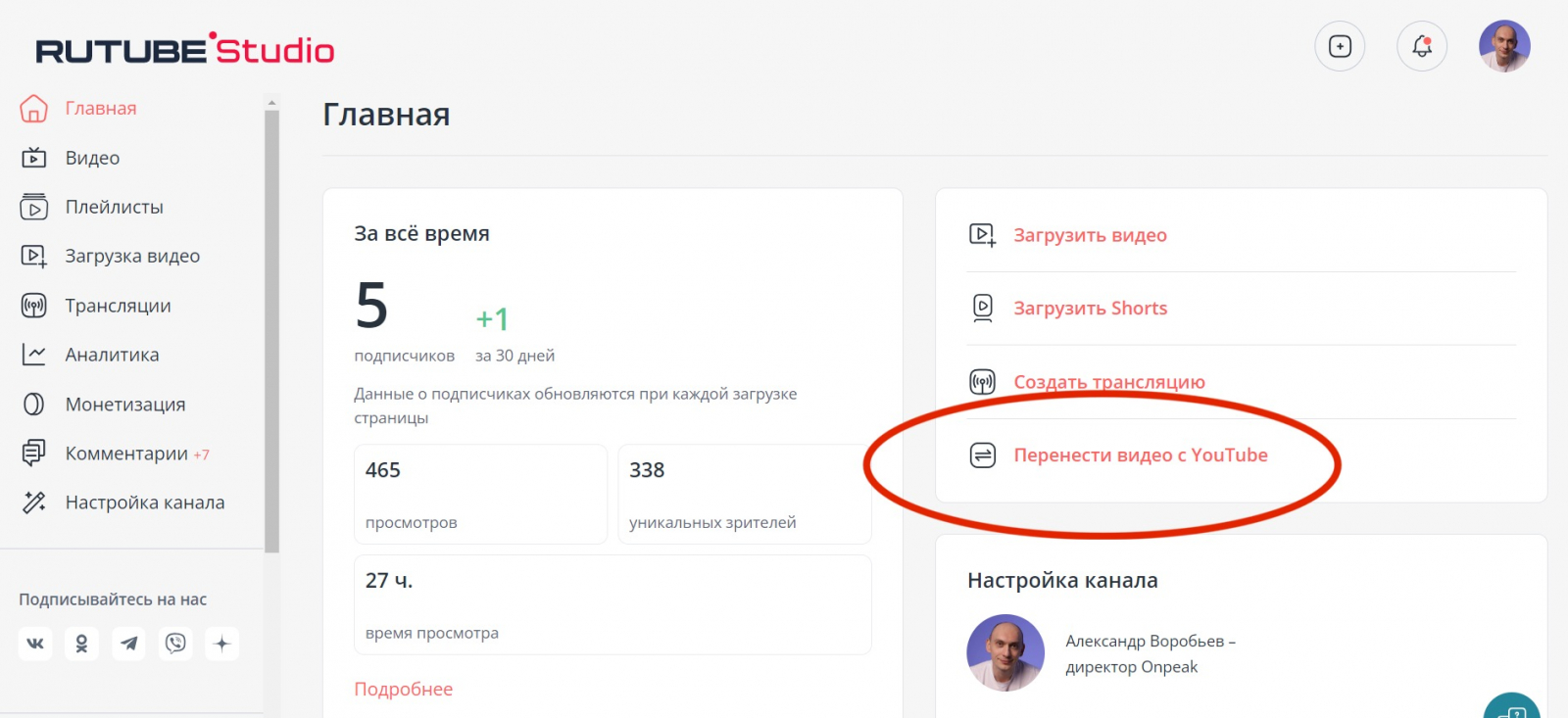
Task: Click the video icon beside Видео
Action: click(33, 158)
